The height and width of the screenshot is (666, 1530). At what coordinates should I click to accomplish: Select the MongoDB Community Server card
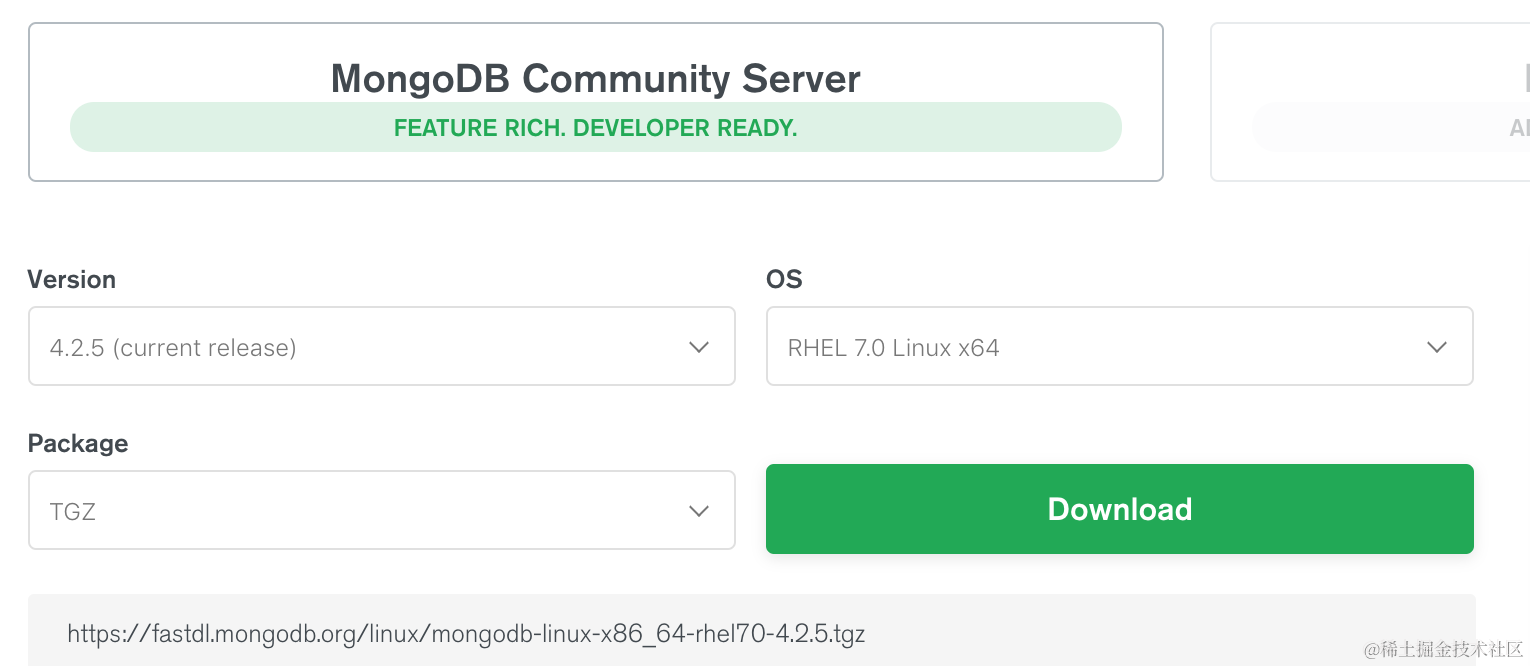(596, 102)
